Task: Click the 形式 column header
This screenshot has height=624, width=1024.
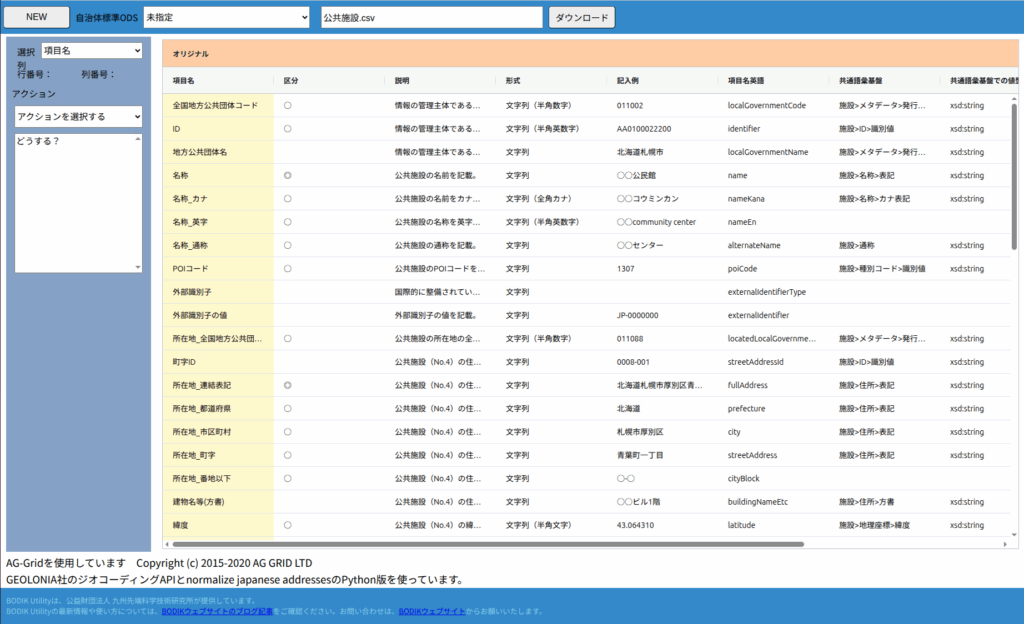Action: (x=513, y=80)
